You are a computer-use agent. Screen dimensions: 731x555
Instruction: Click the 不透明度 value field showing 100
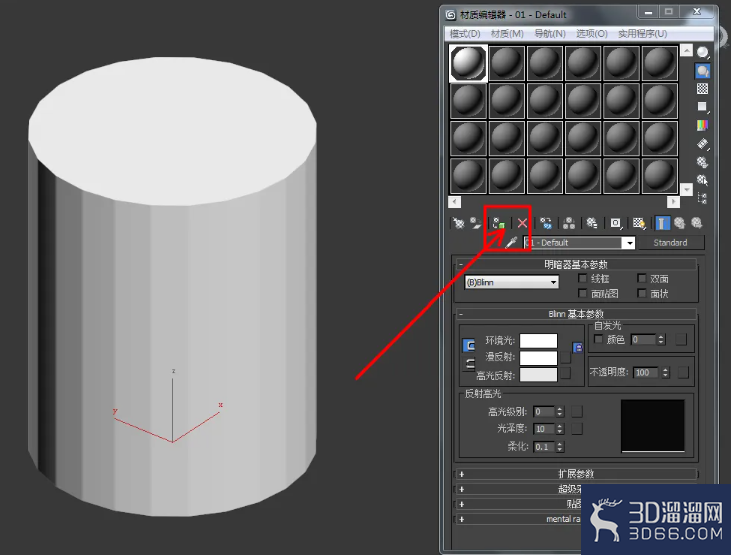pyautogui.click(x=647, y=372)
